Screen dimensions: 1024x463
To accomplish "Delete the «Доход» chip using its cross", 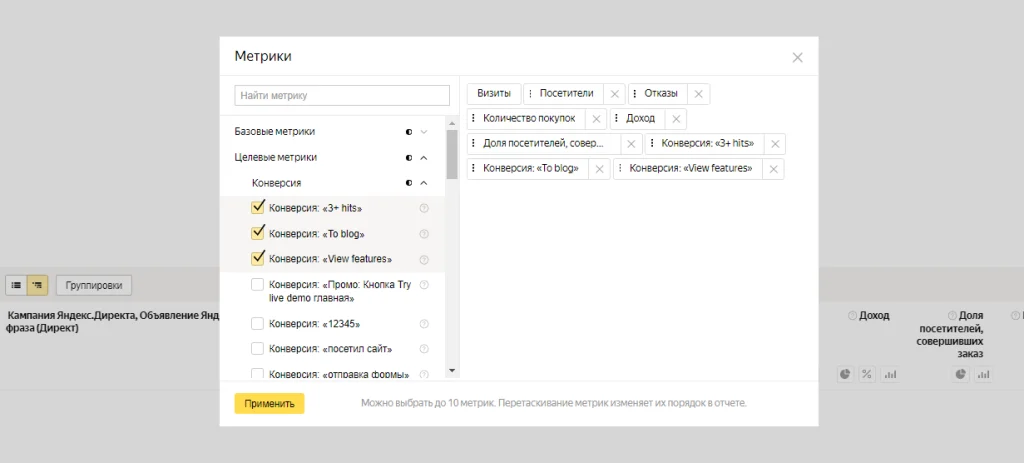I will pyautogui.click(x=676, y=119).
